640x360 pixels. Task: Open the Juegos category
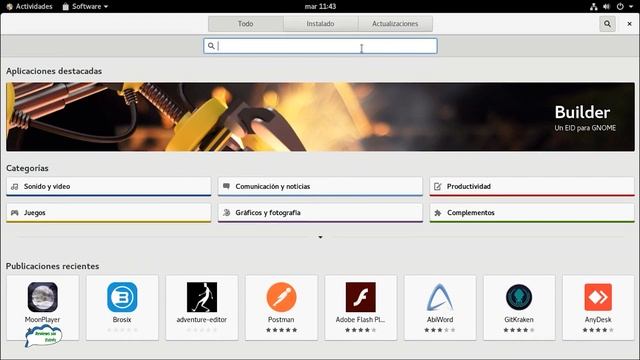109,213
